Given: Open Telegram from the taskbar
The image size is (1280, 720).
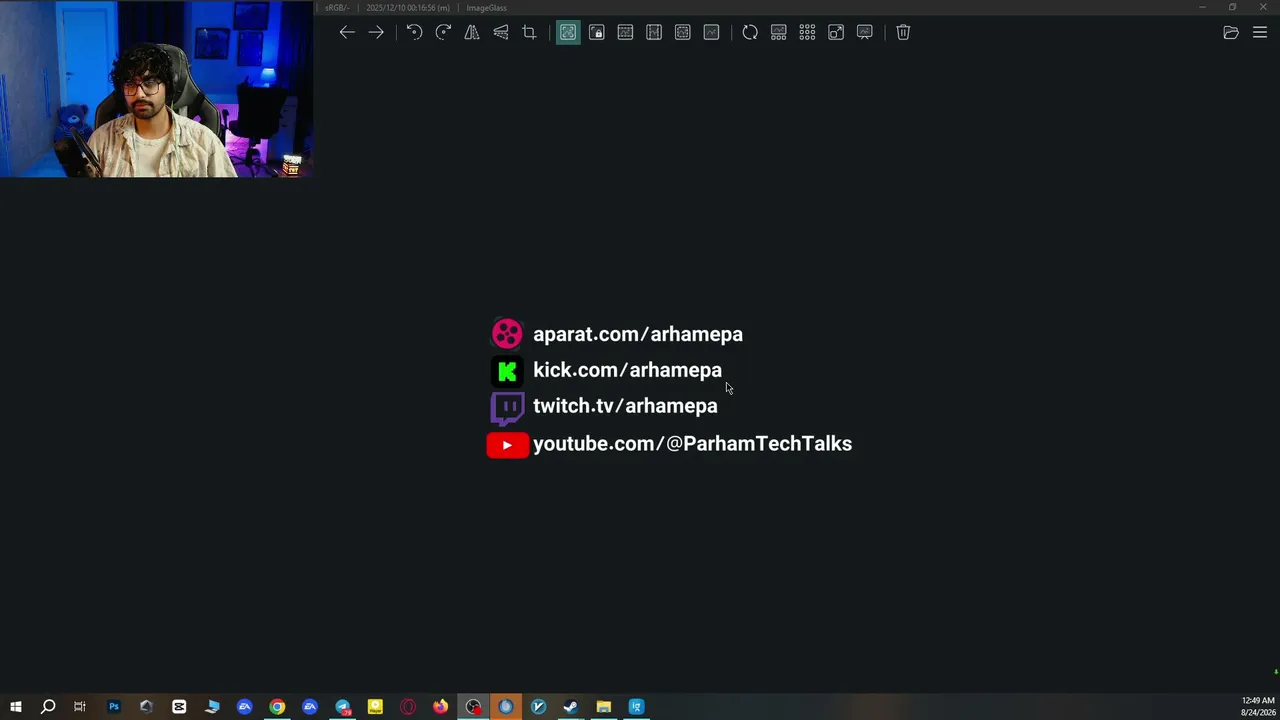Looking at the screenshot, I should click(x=343, y=707).
